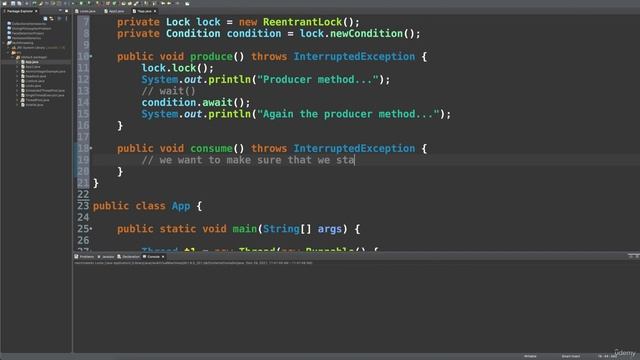
Task: Click the Forward navigation arrow in toolbar
Action: [x=169, y=3]
